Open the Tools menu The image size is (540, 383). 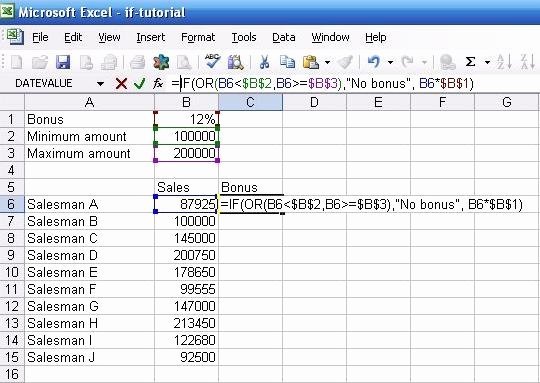pos(244,37)
